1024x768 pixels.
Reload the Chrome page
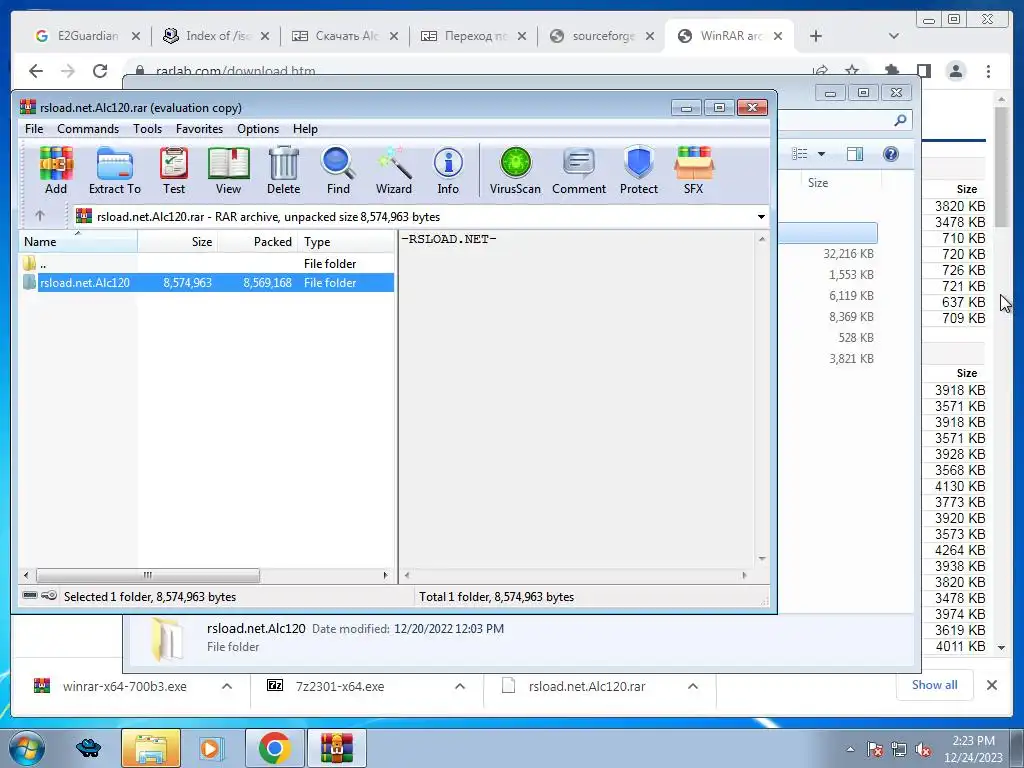pos(100,71)
